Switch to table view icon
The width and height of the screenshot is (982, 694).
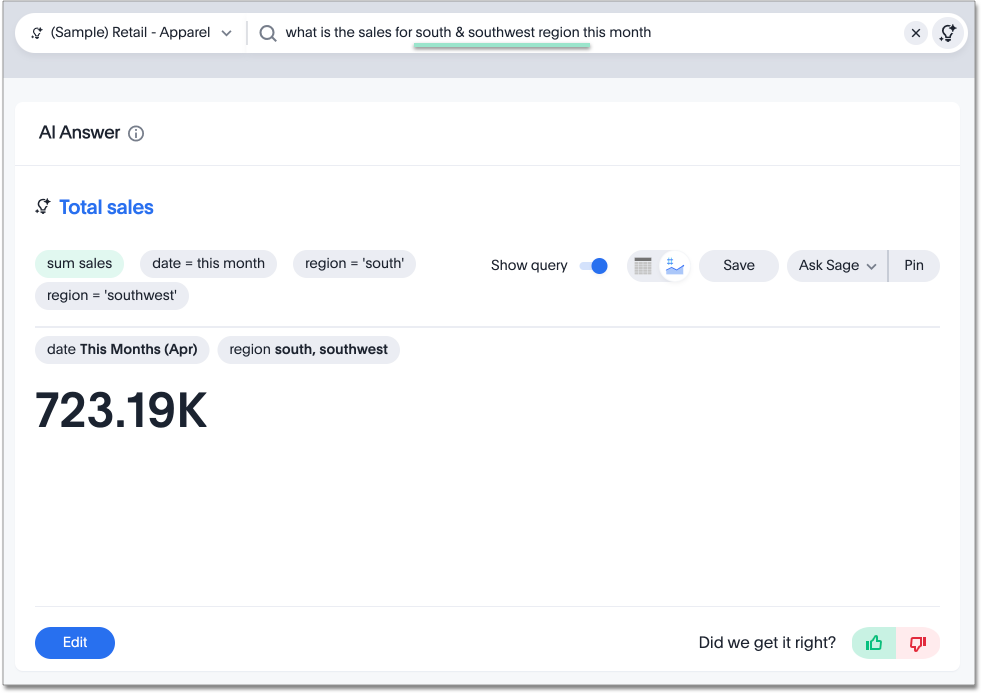click(643, 266)
